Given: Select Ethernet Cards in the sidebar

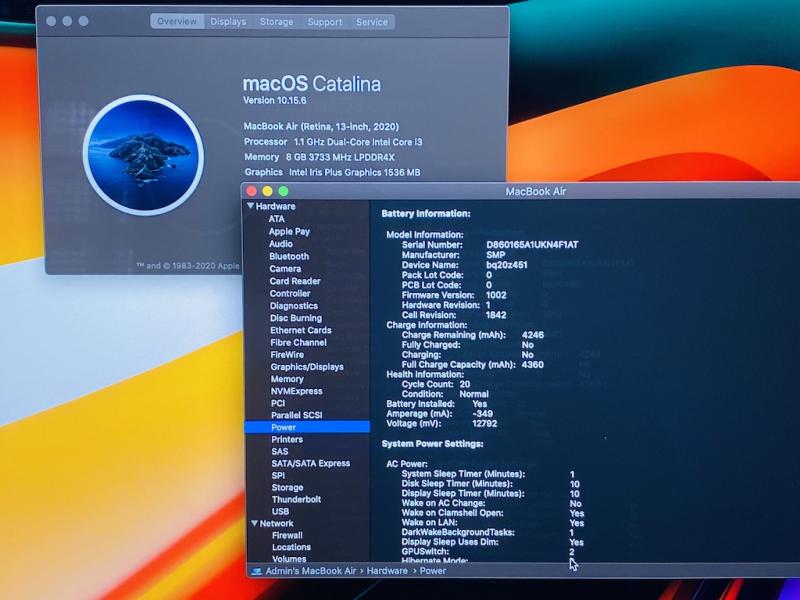Looking at the screenshot, I should tap(301, 330).
